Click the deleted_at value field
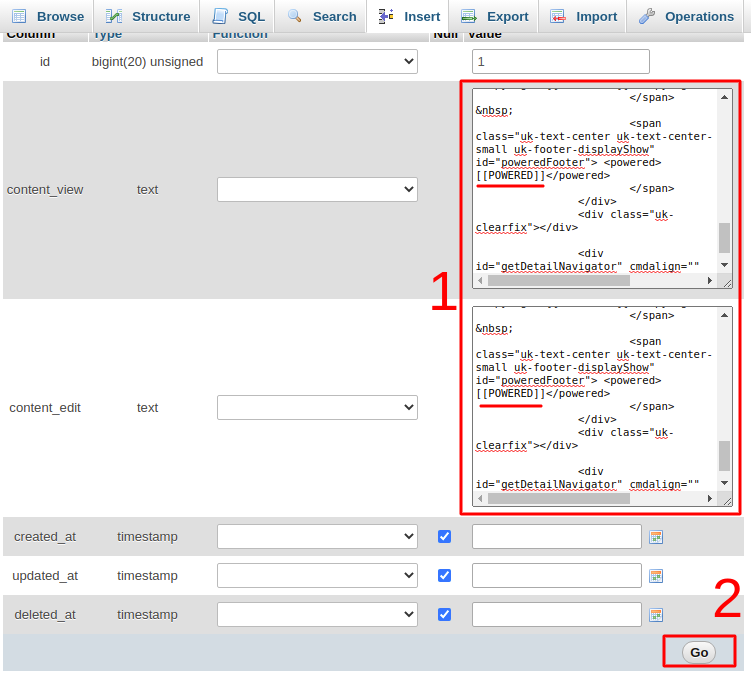751x675 pixels. click(x=557, y=614)
